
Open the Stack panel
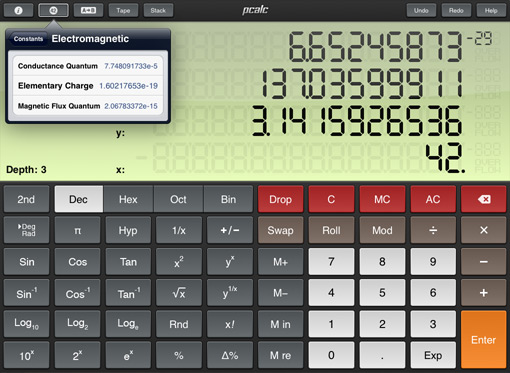pyautogui.click(x=158, y=10)
